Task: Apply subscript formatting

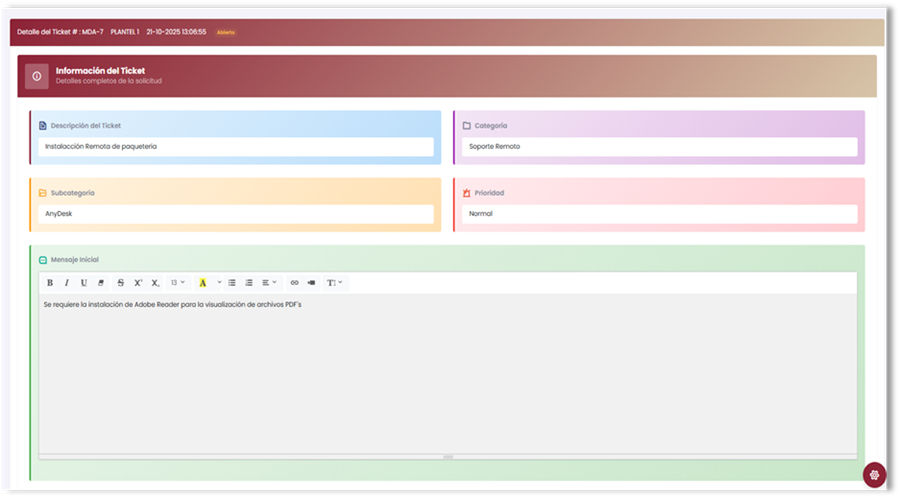Action: (x=155, y=283)
